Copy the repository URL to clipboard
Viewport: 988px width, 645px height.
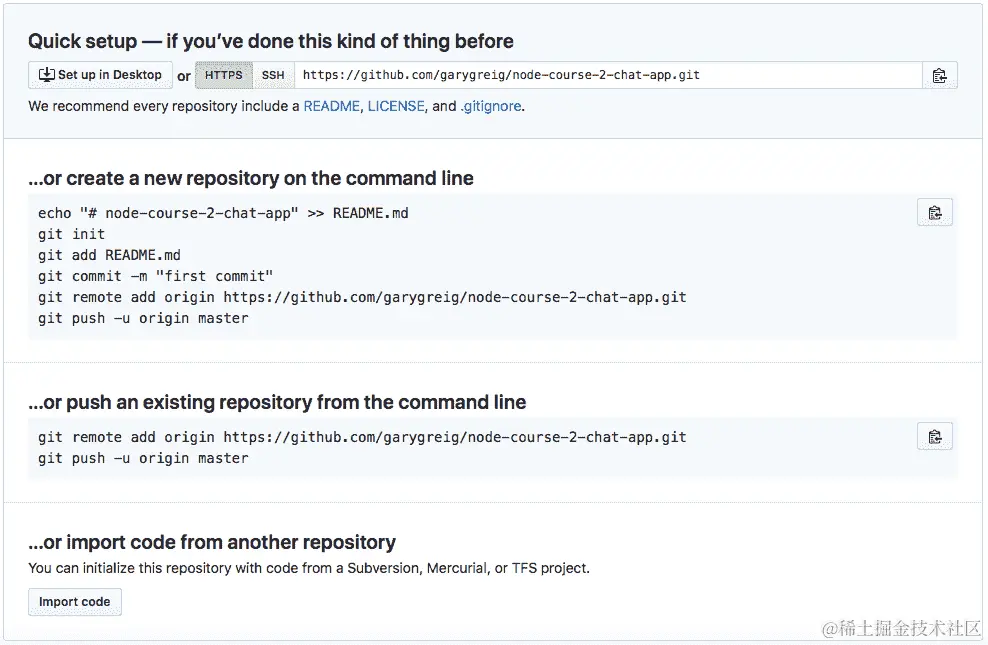(939, 75)
